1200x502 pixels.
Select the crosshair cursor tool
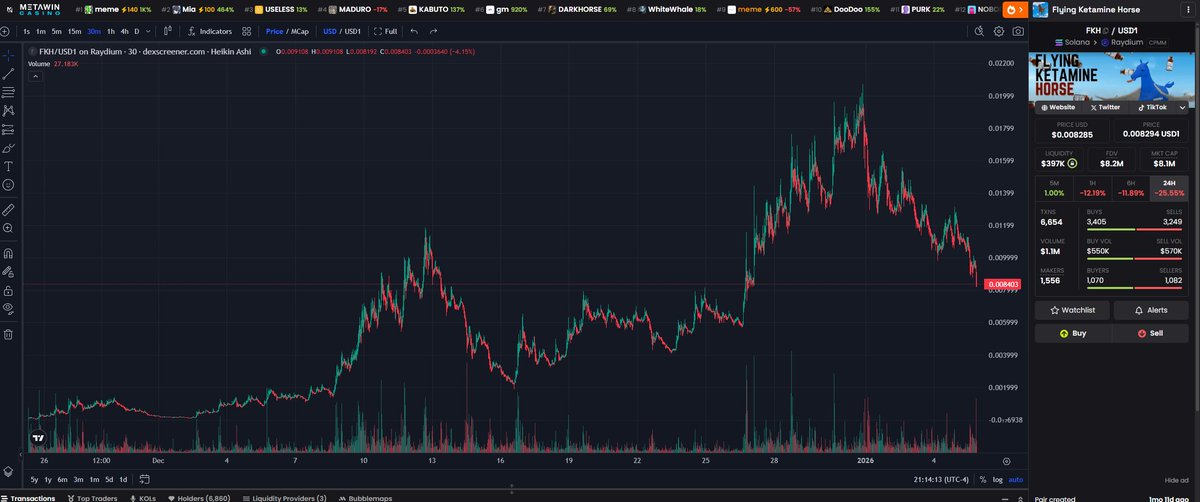tap(8, 54)
